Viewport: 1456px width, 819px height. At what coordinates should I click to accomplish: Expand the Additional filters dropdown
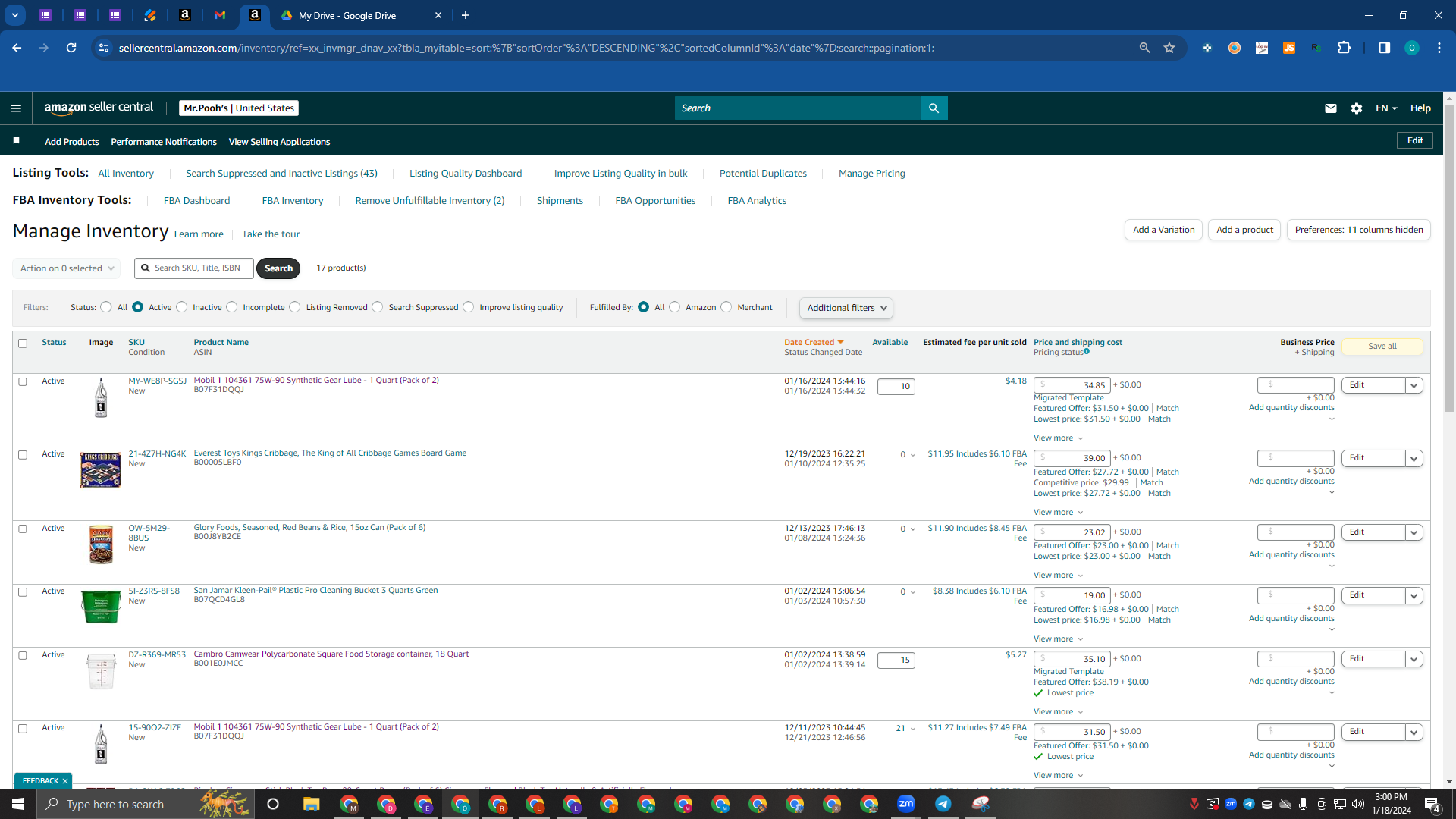tap(846, 308)
